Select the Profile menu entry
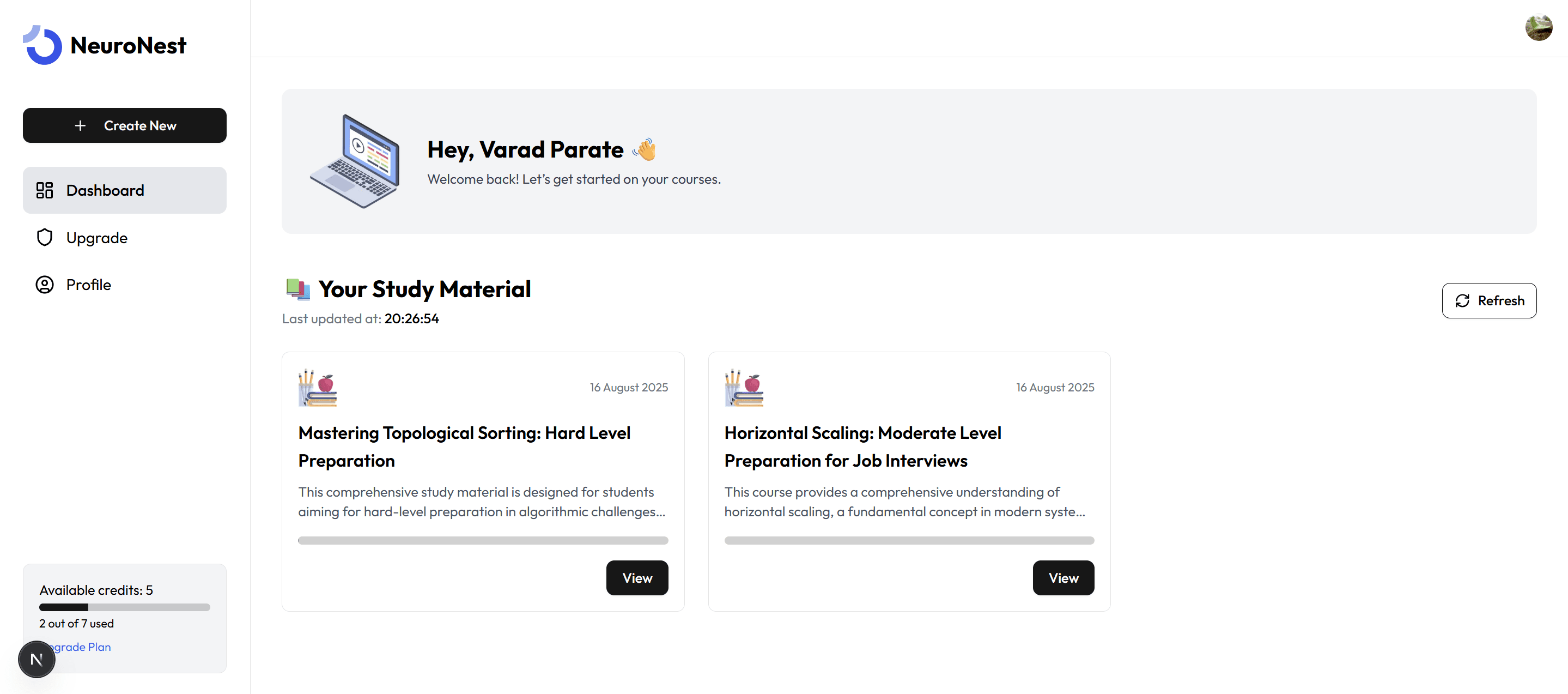The width and height of the screenshot is (1568, 694). 88,285
